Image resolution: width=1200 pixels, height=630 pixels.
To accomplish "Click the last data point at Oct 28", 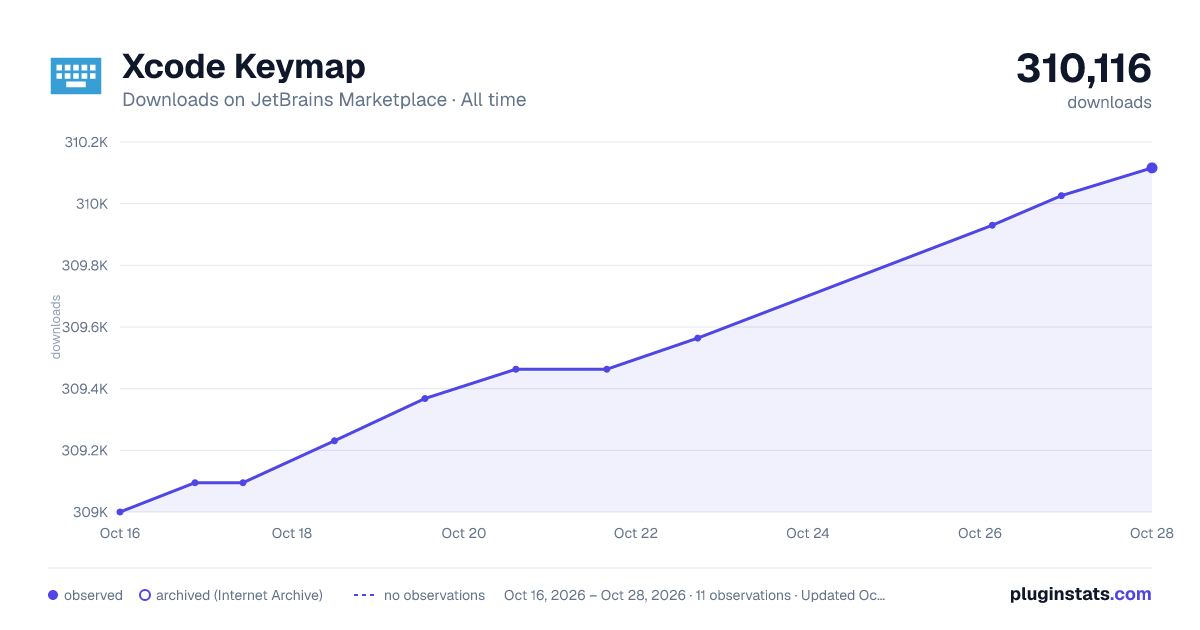I will click(x=1152, y=168).
